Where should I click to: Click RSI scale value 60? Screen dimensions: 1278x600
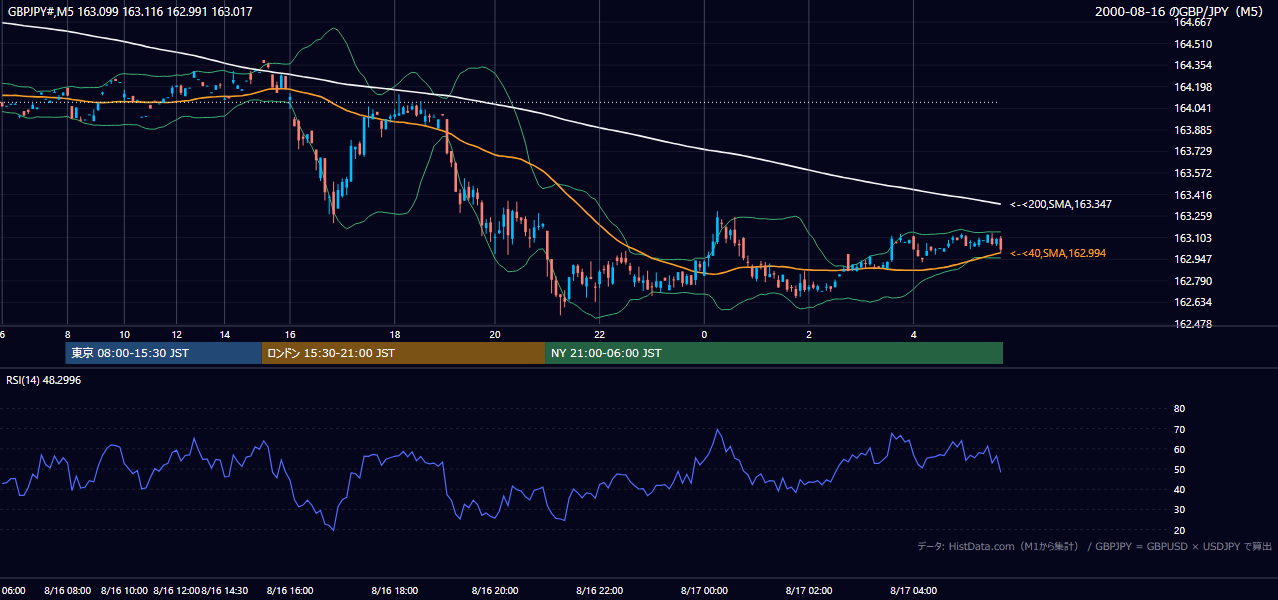click(1179, 449)
